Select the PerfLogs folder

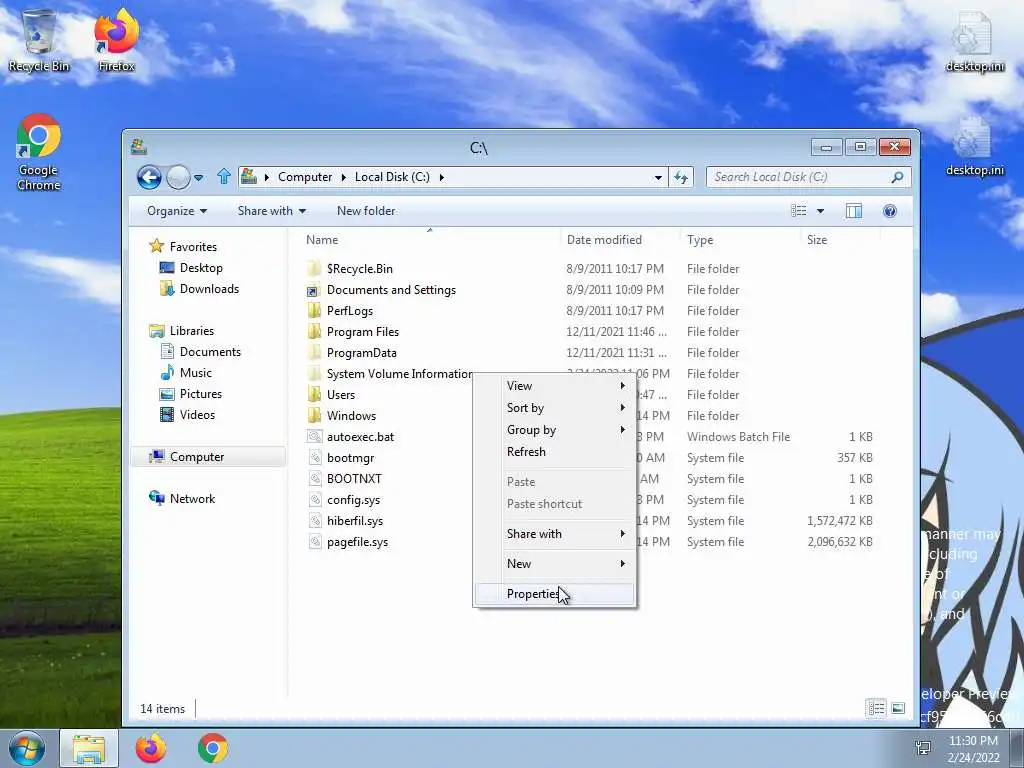340,311
